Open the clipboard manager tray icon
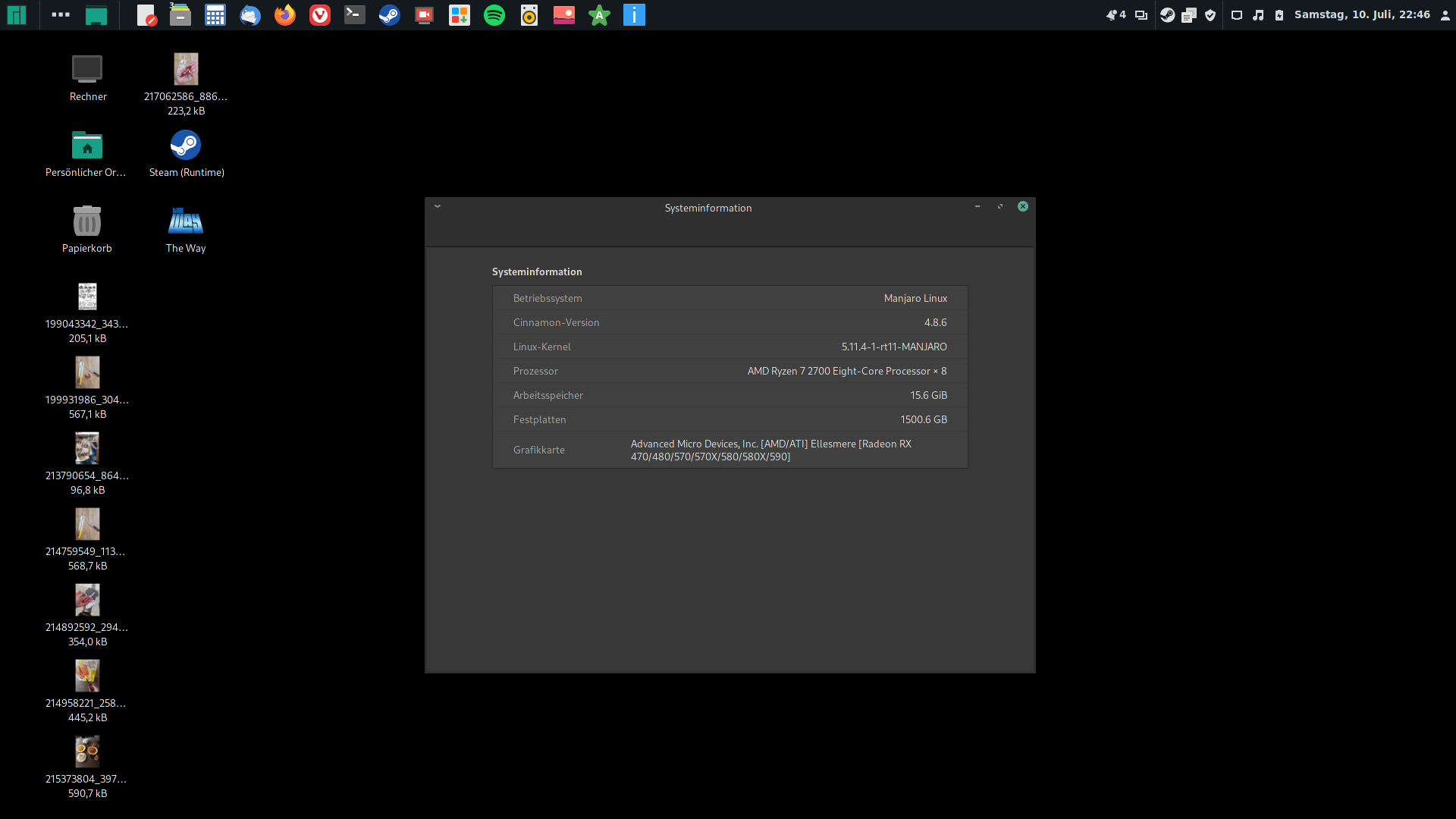The height and width of the screenshot is (819, 1456). (1189, 15)
